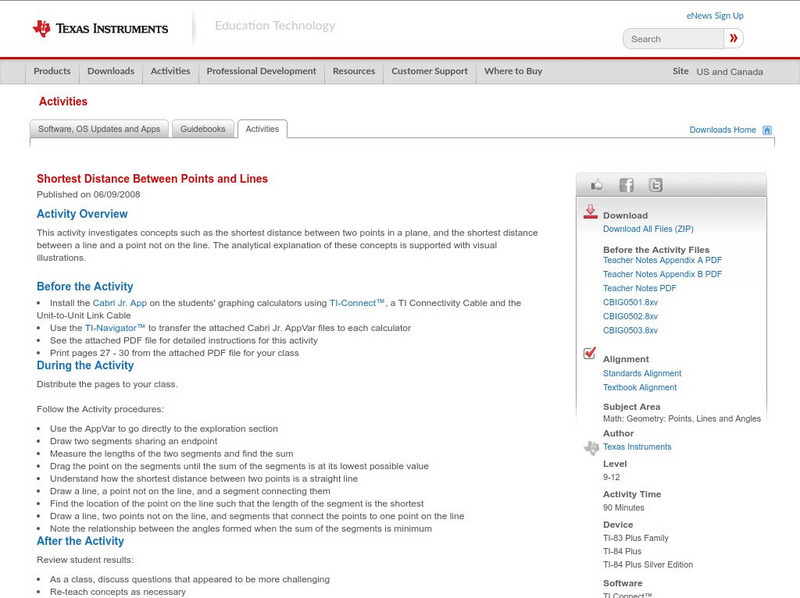Click the red download arrow icon

[590, 212]
